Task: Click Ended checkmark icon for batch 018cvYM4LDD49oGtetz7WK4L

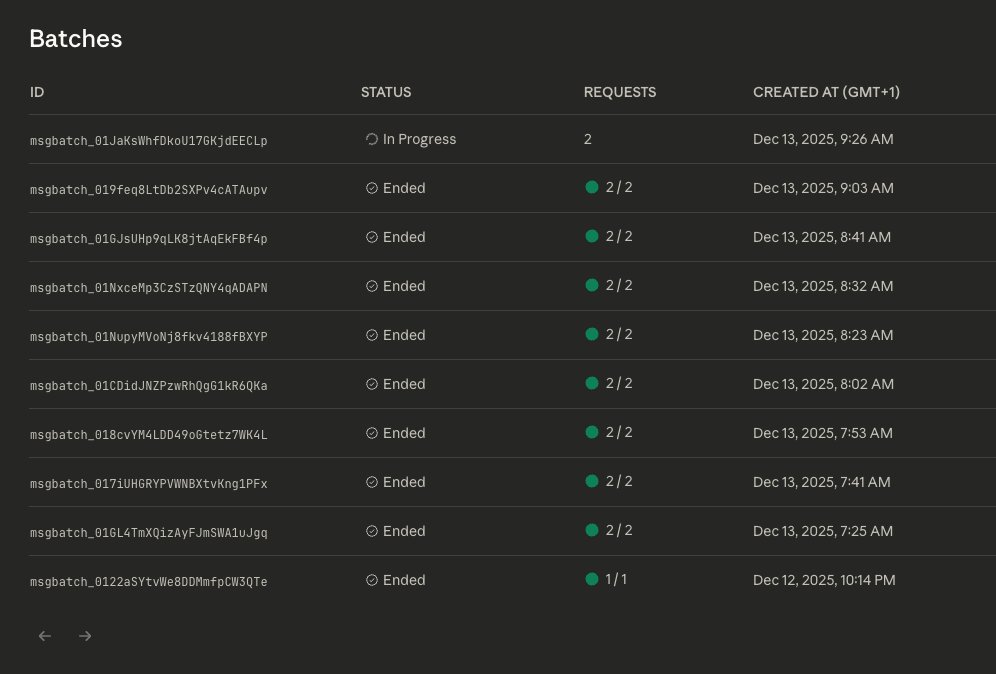Action: pos(372,433)
